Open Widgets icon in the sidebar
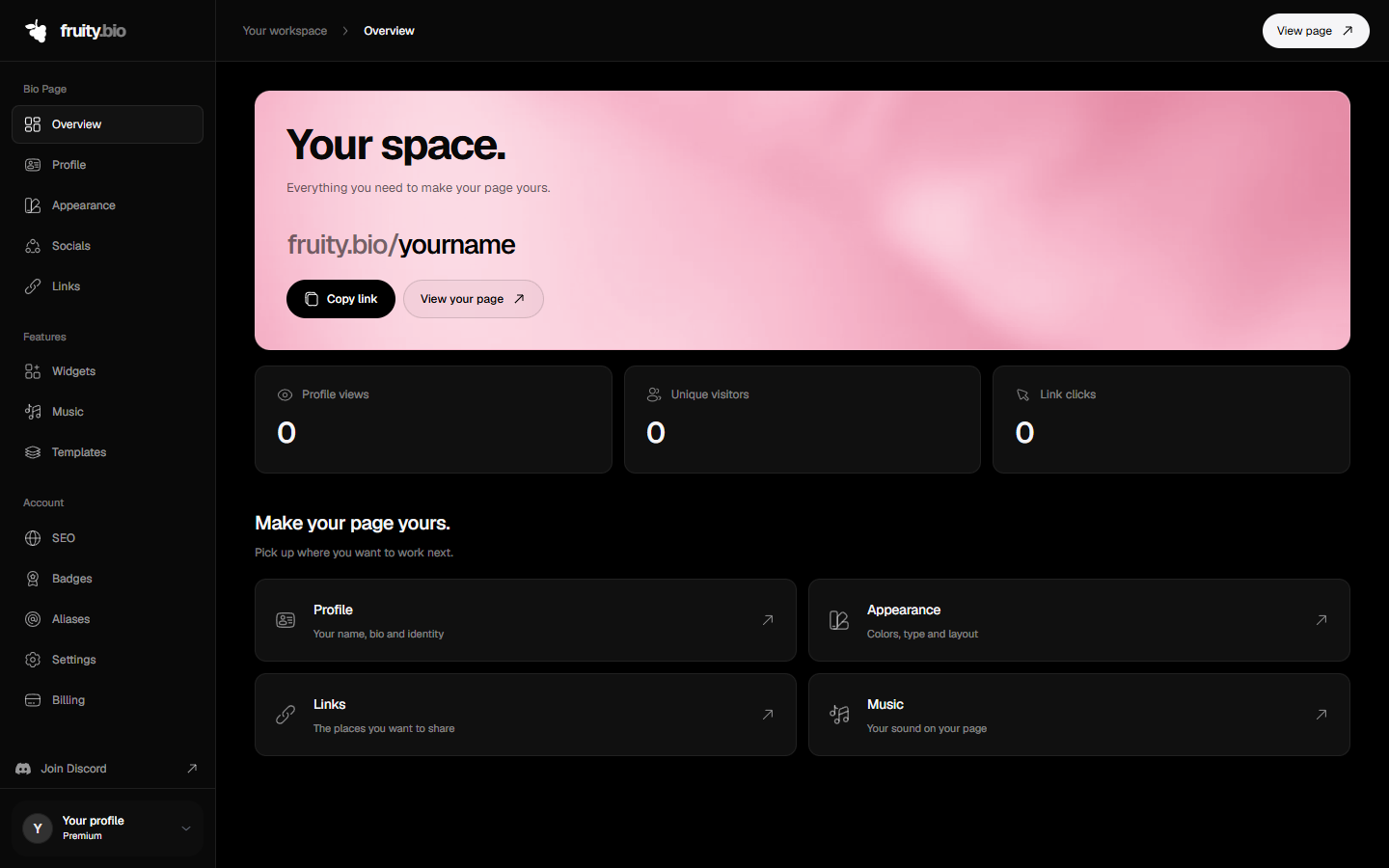 click(x=33, y=371)
